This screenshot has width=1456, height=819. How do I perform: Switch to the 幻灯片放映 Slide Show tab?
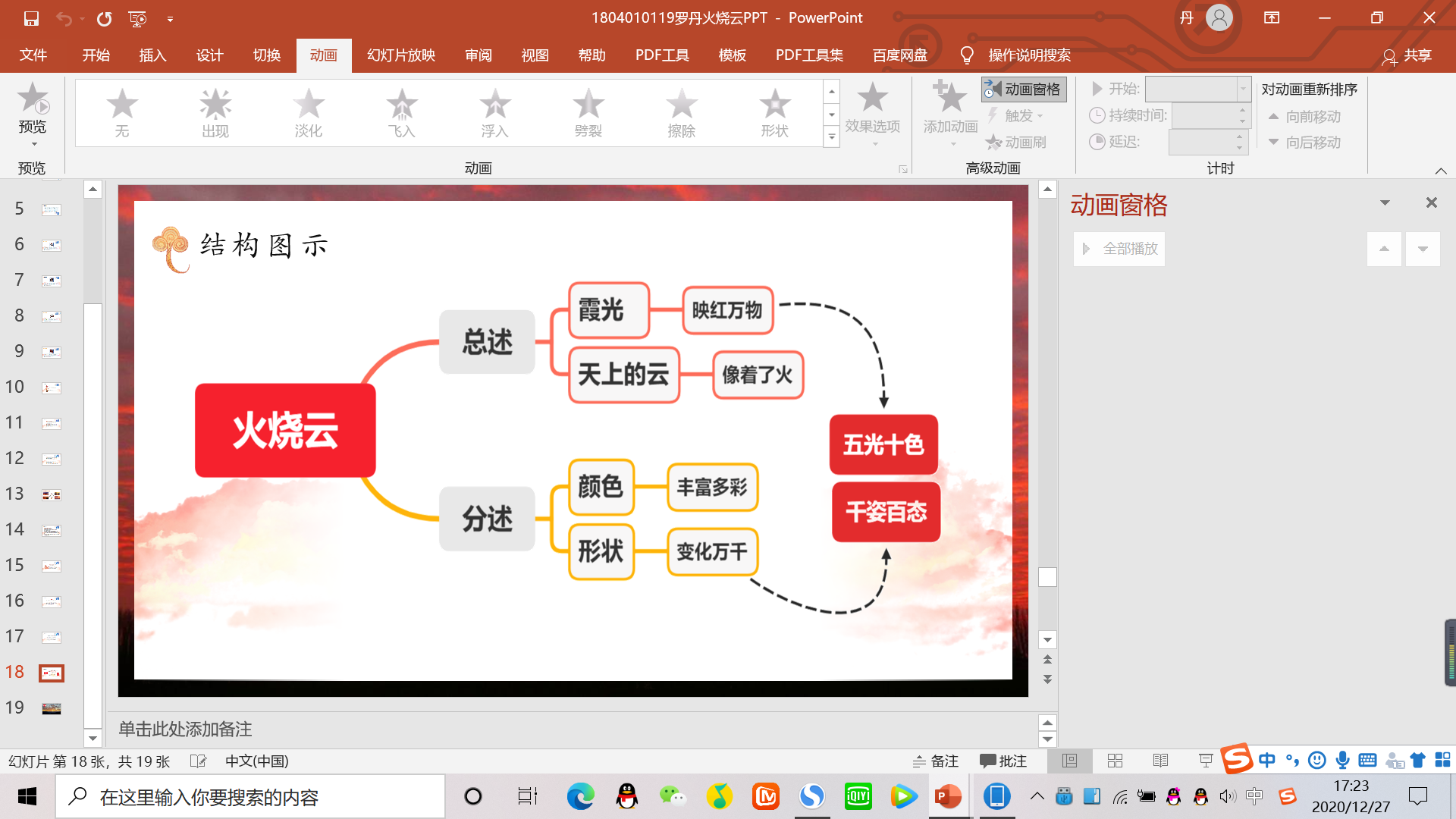pos(401,55)
